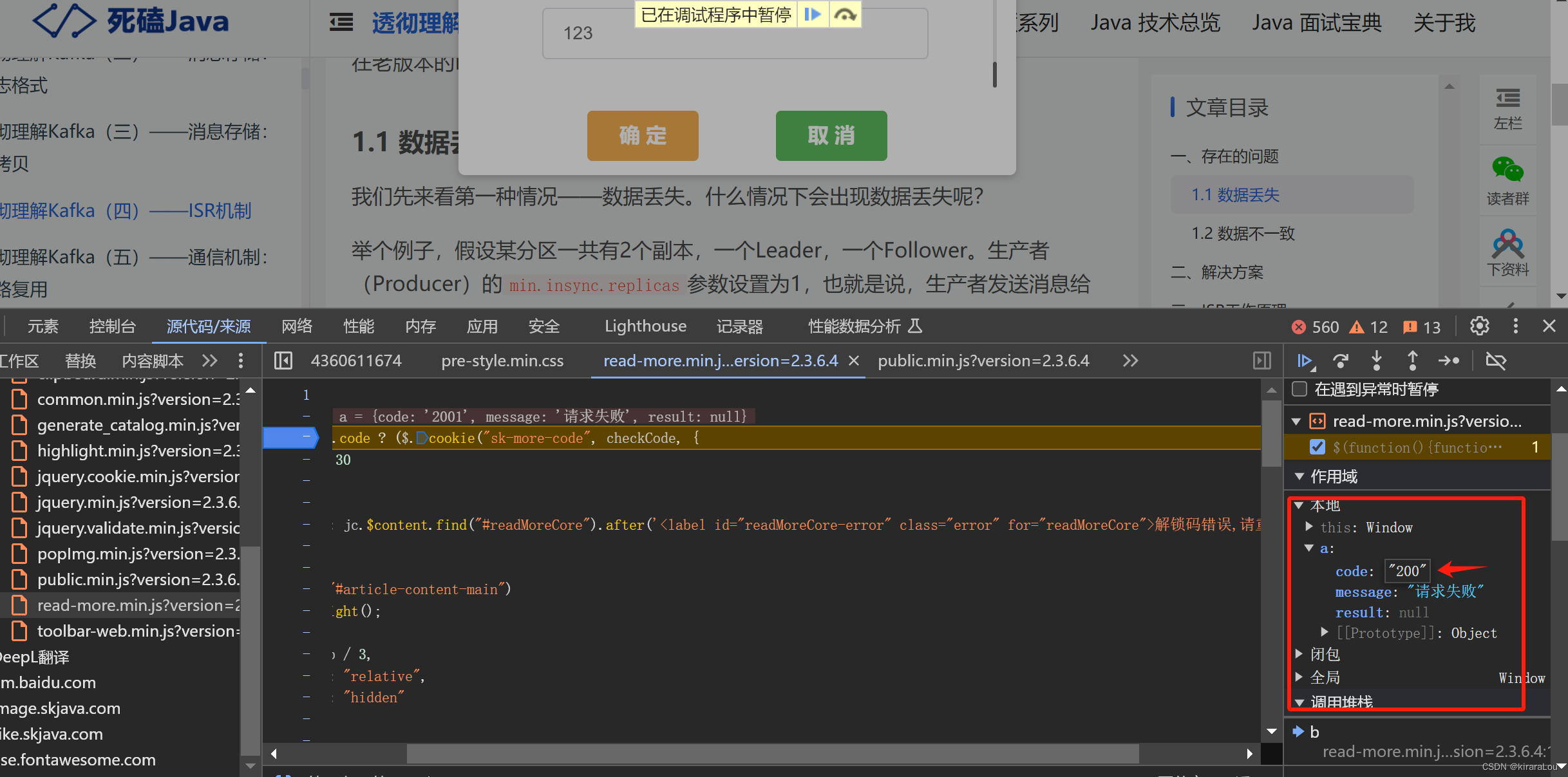This screenshot has height=777, width=1568.
Task: Open navigator pane options menu
Action: (240, 360)
